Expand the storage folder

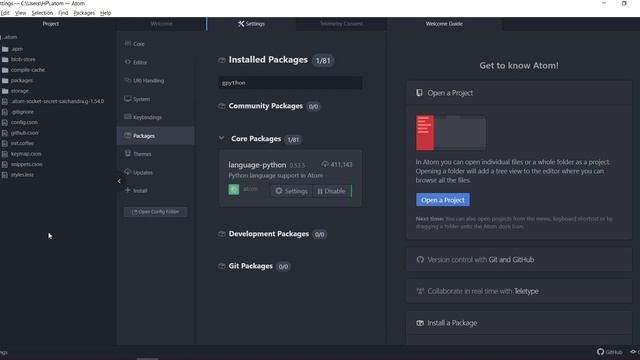click(x=20, y=91)
